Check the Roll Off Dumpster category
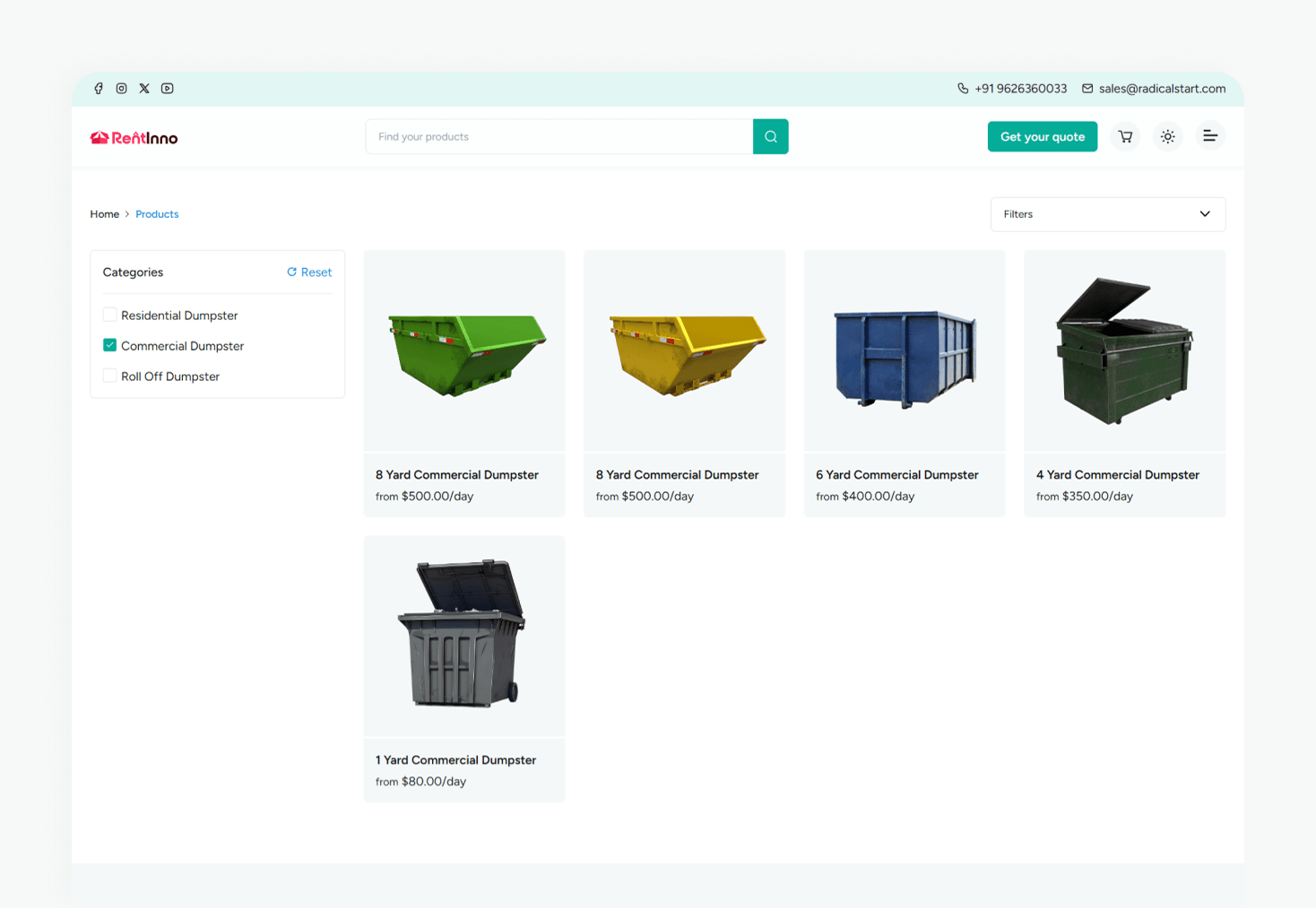Screen dimensions: 1316x909 [109, 376]
